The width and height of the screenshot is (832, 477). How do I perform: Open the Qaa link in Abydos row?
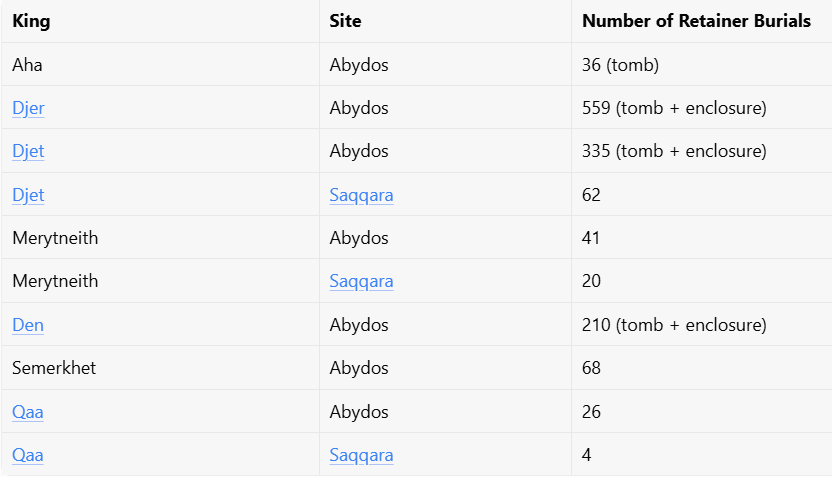tap(28, 412)
